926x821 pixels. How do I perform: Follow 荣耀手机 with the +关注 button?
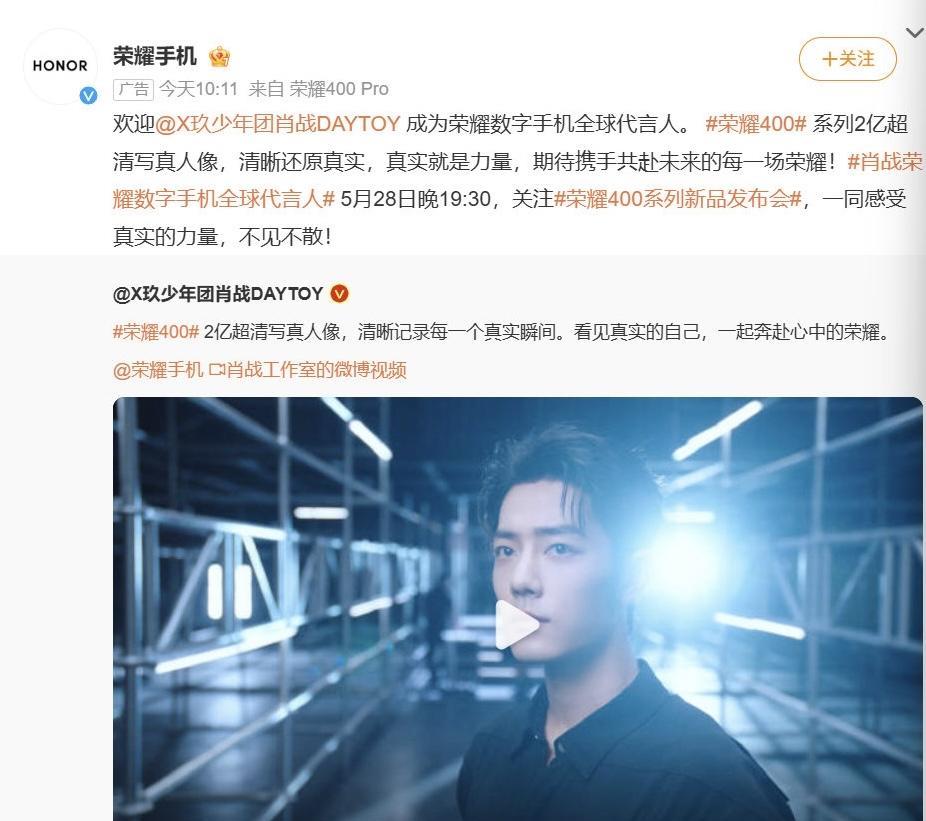[847, 58]
